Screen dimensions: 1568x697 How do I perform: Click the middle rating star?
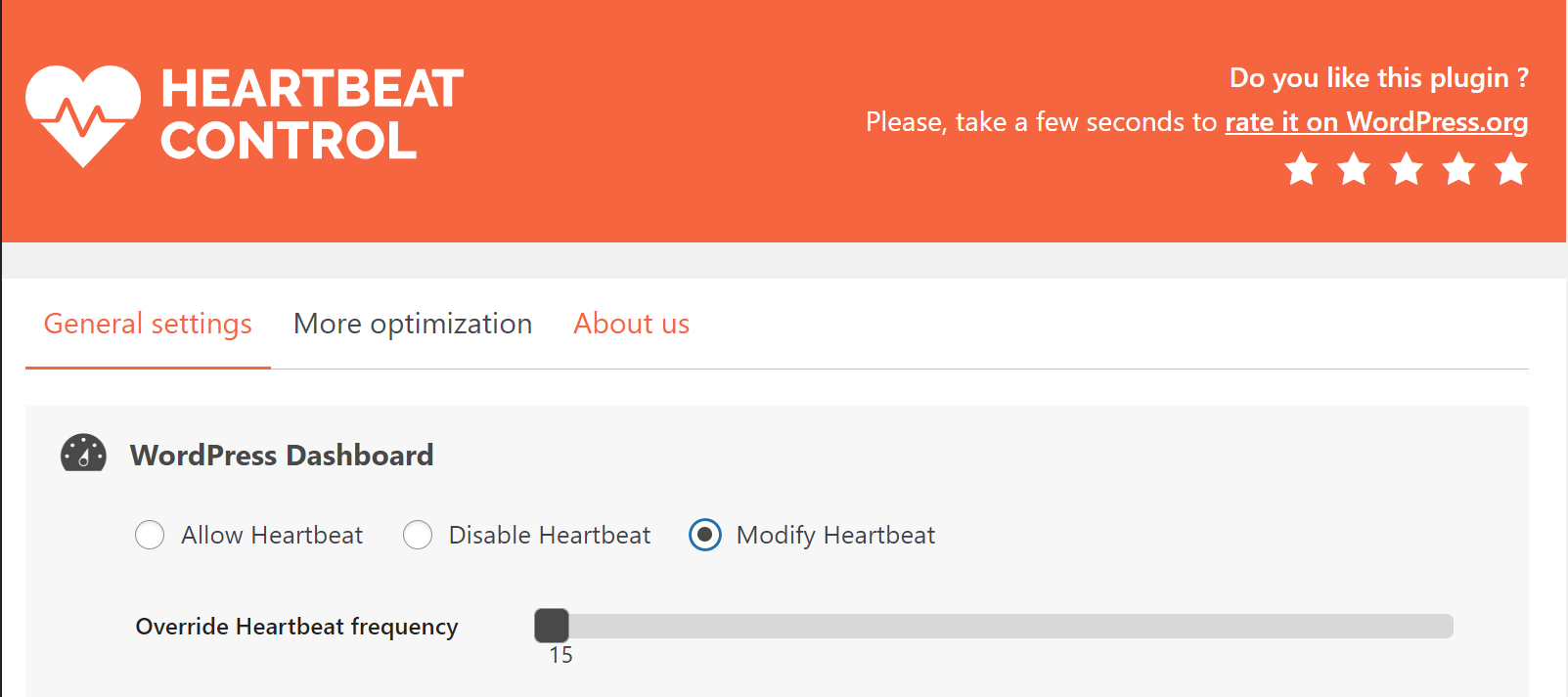coord(1406,169)
